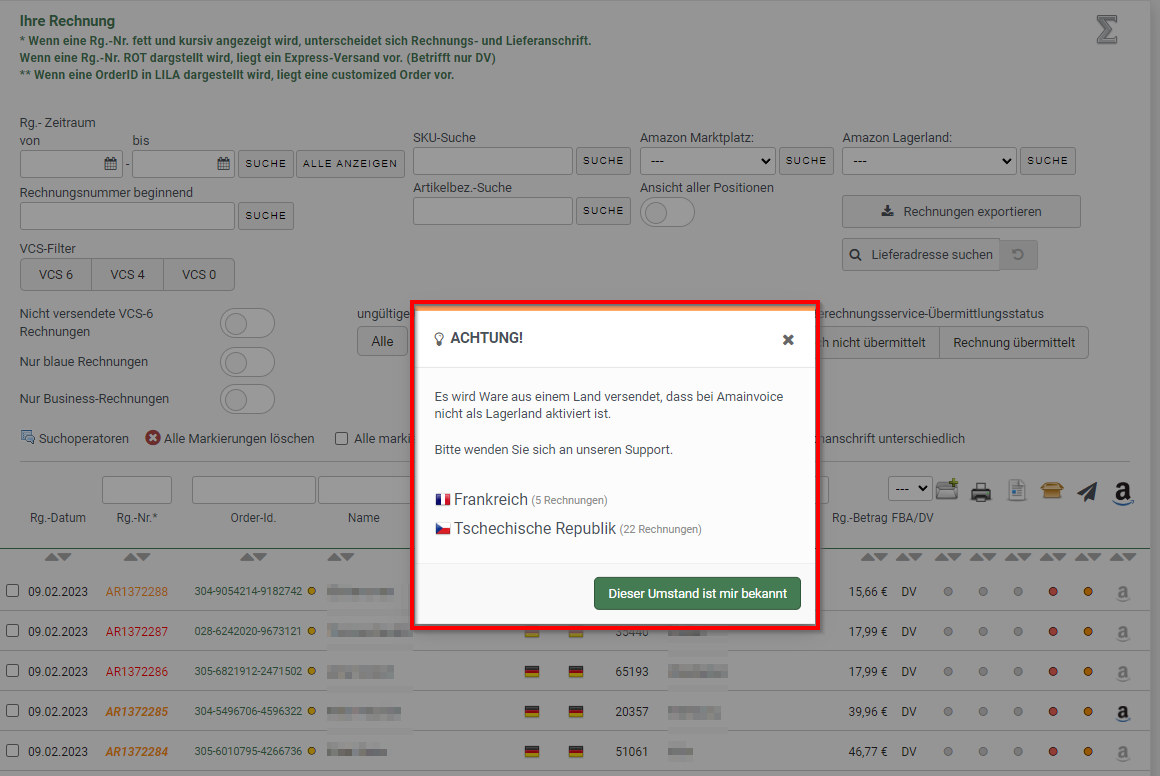Click the document page icon in toolbar
This screenshot has width=1160, height=776.
[x=1016, y=490]
